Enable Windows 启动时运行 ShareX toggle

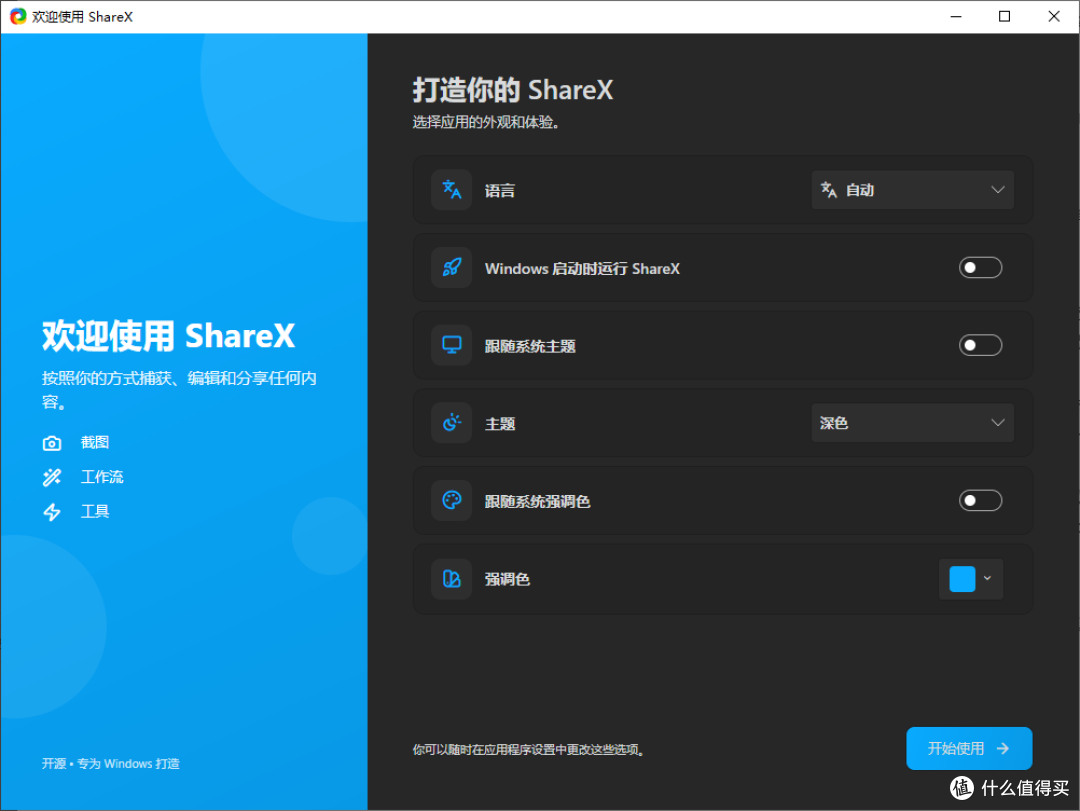980,267
